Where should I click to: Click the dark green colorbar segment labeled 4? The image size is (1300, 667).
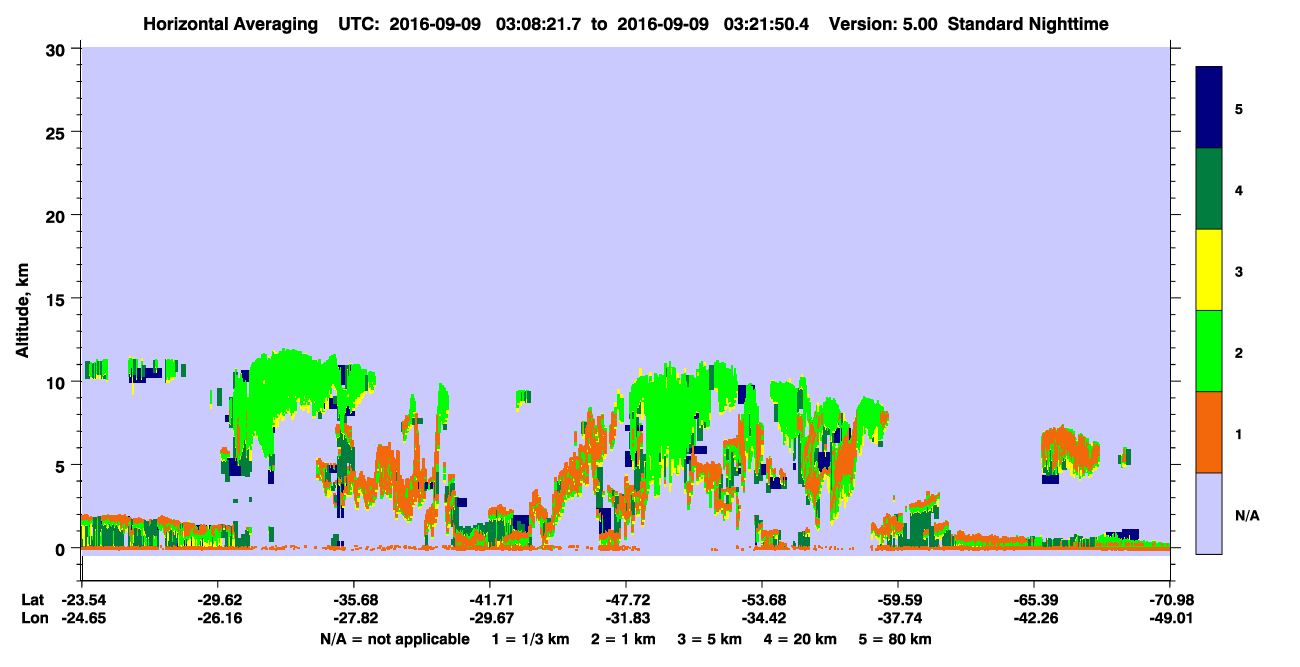tap(1209, 189)
